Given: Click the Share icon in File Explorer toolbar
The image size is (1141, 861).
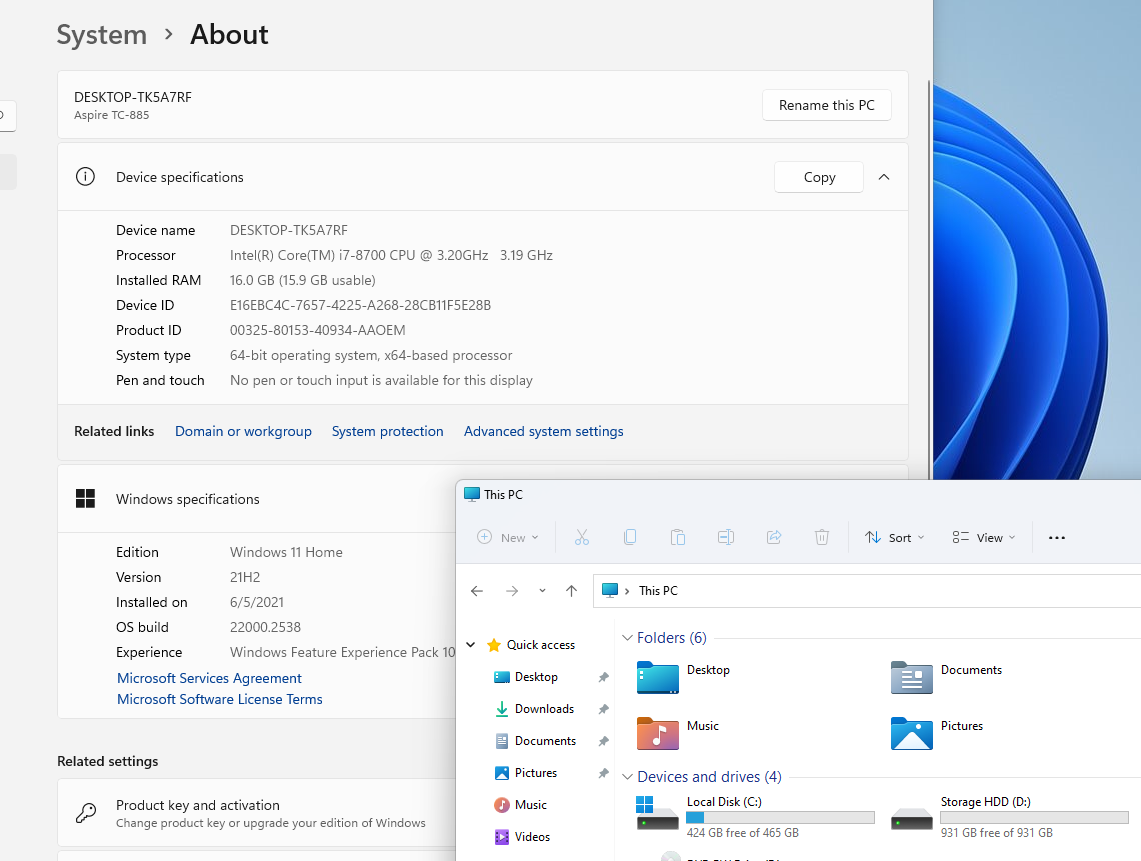Looking at the screenshot, I should click(774, 537).
